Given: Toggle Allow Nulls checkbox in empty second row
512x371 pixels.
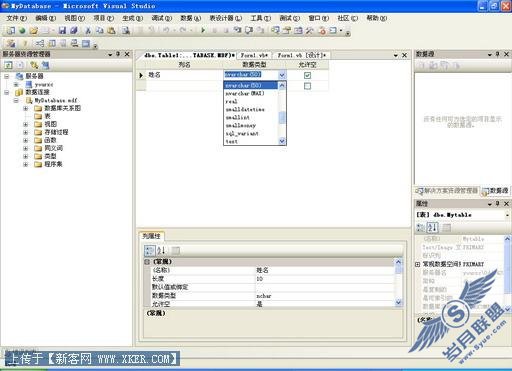Looking at the screenshot, I should pyautogui.click(x=307, y=86).
